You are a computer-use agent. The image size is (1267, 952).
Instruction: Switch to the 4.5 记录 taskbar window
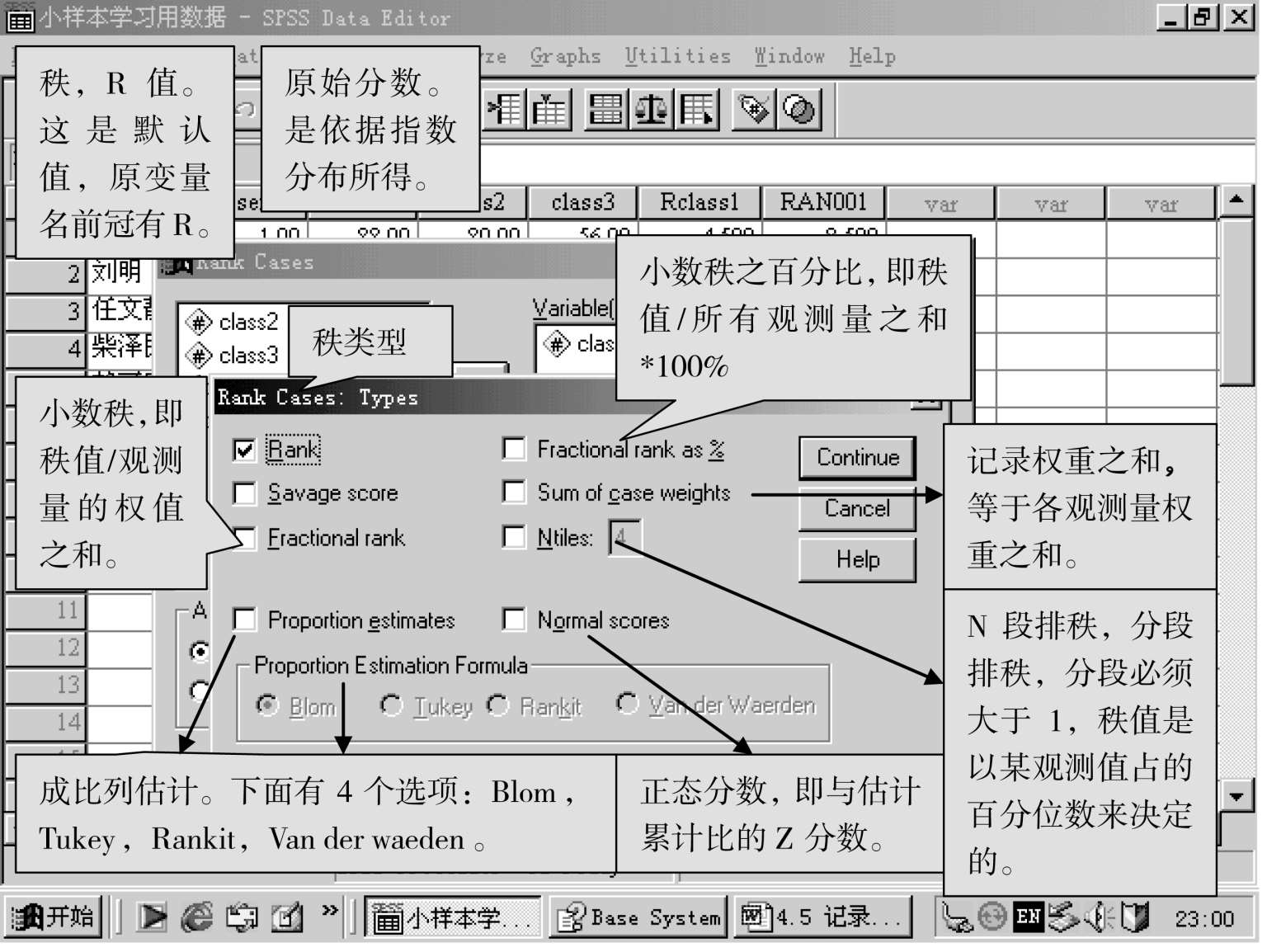point(823,917)
